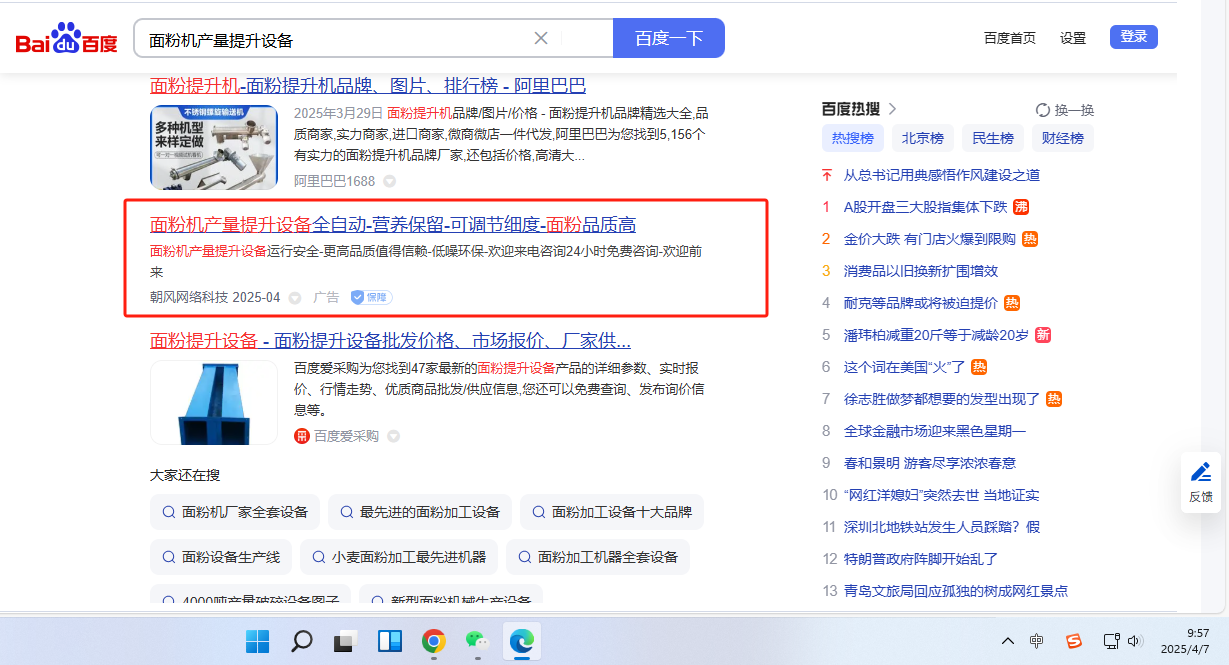This screenshot has height=665, width=1229.
Task: Expand dropdown next to 阿里巴巴1688
Action: [x=390, y=181]
